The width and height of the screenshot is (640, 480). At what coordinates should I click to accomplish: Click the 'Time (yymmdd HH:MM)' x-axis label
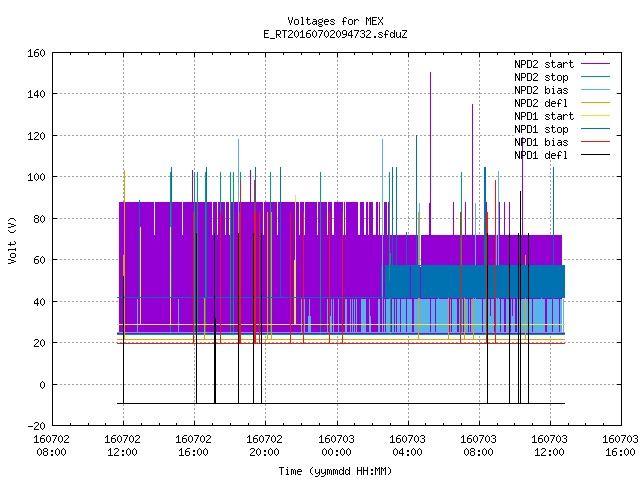335,471
